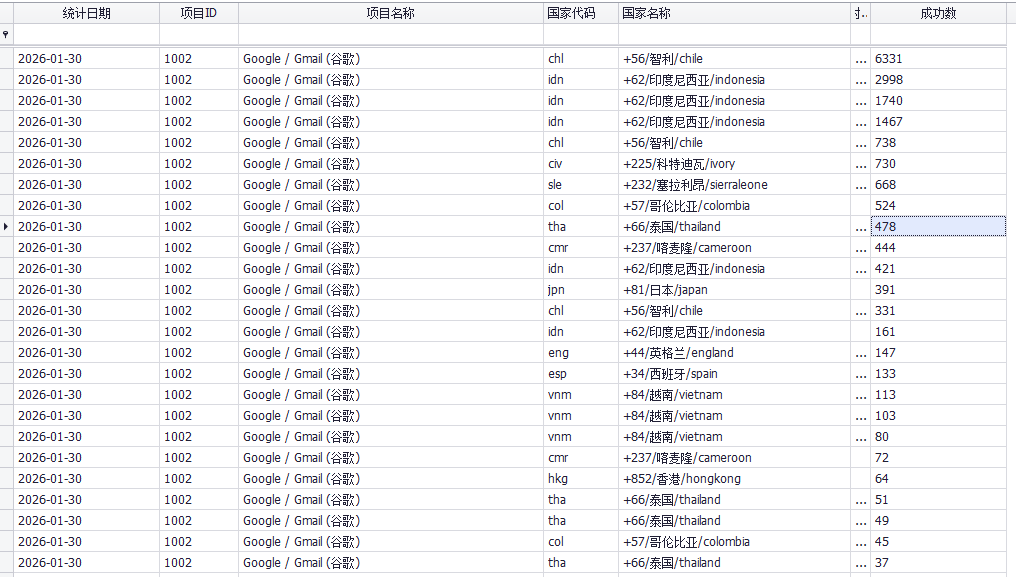Select the cell with value 64
Viewport: 1016px width, 577px height.
click(938, 478)
